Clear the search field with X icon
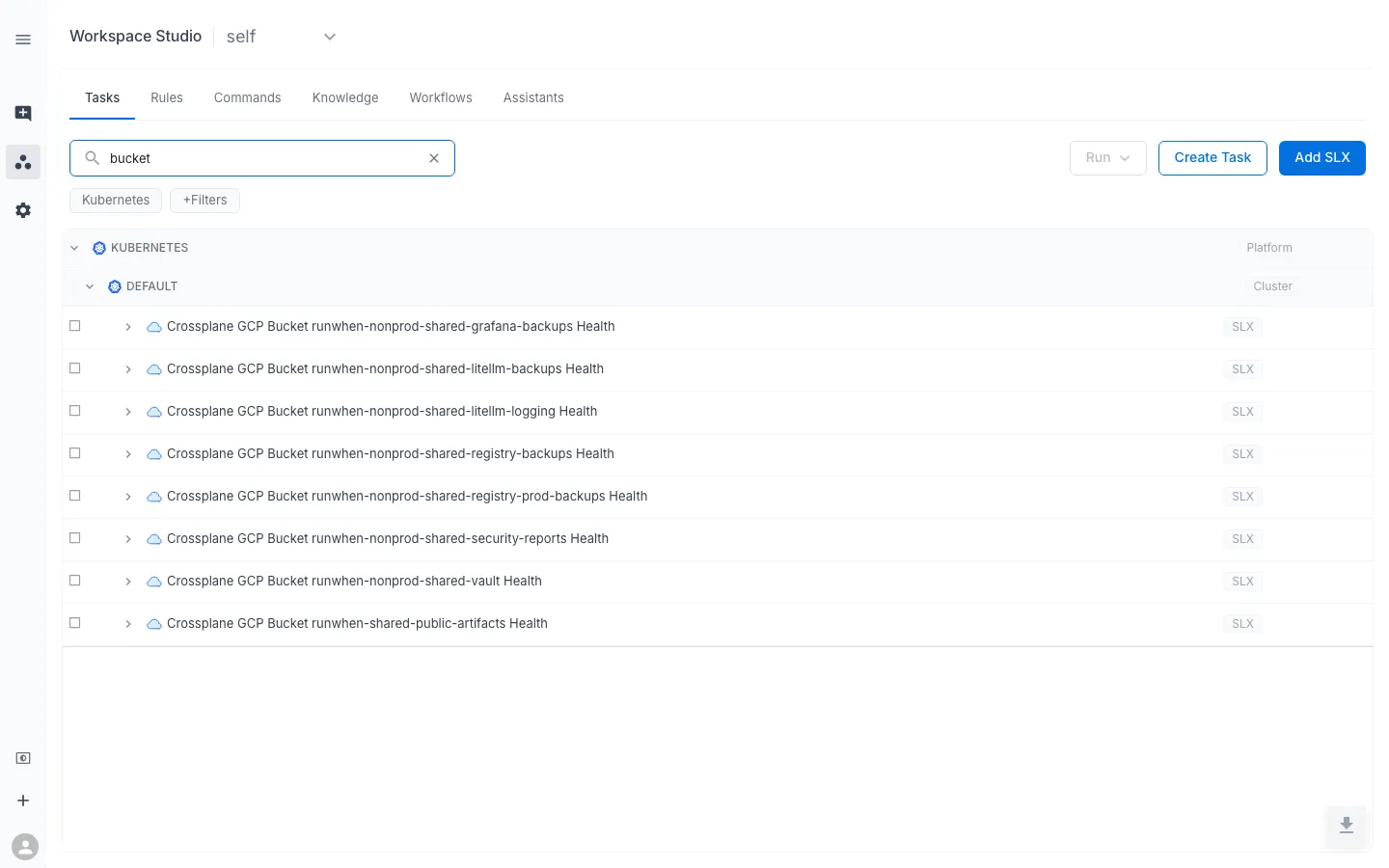Image resolution: width=1389 pixels, height=868 pixels. (x=434, y=158)
